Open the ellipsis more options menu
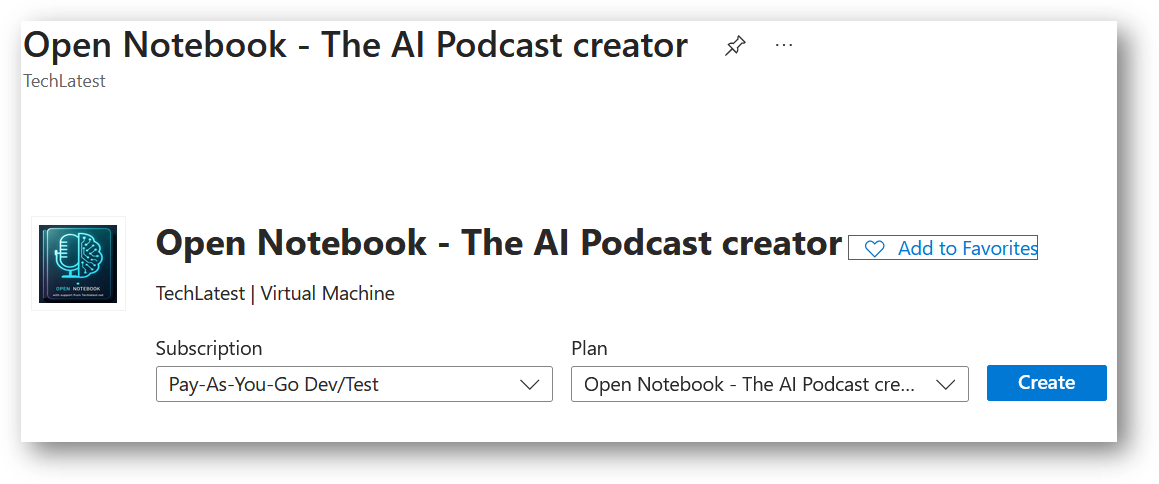The height and width of the screenshot is (484, 1159). (x=784, y=45)
